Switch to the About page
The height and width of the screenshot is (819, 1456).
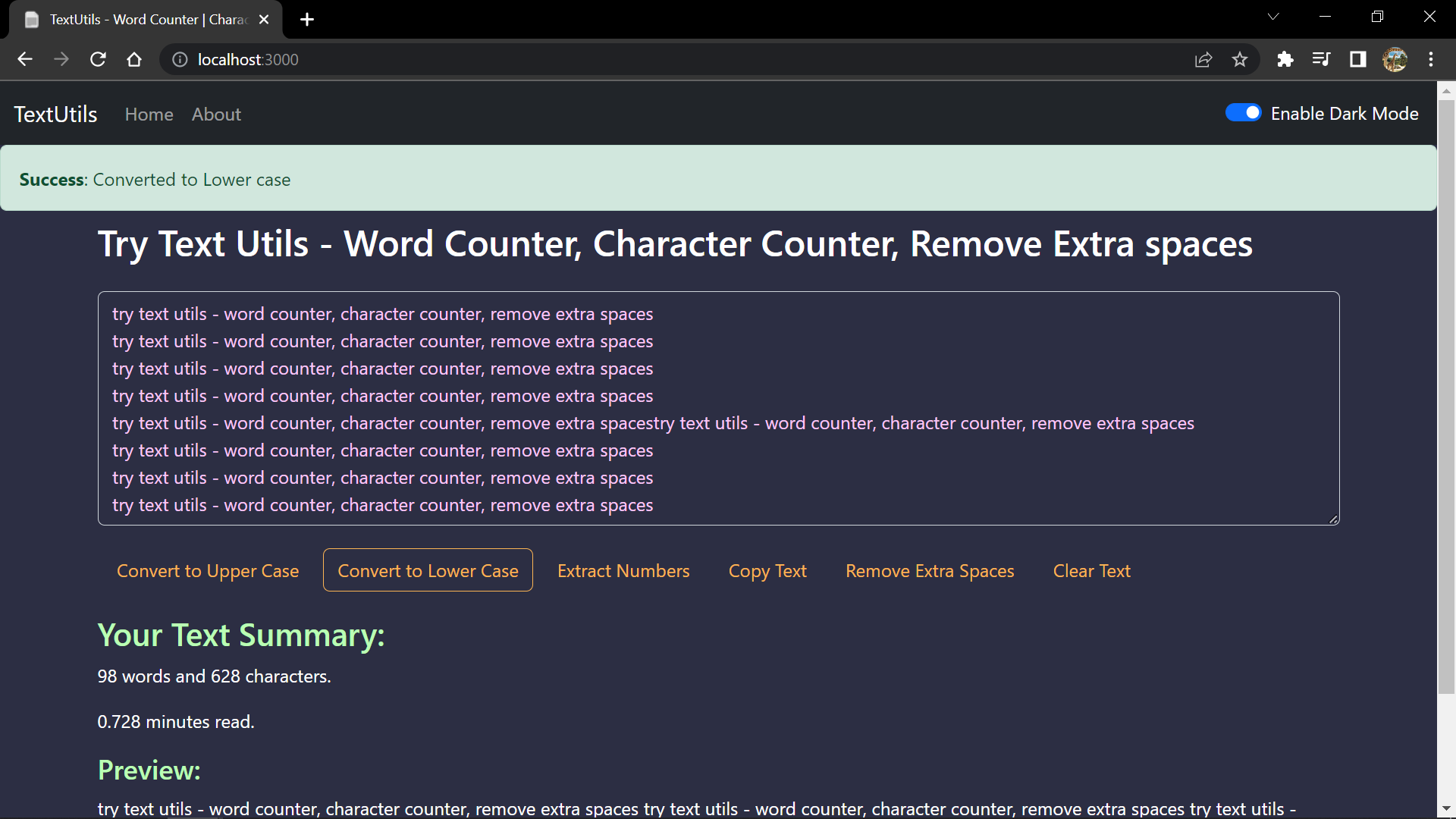click(x=215, y=115)
